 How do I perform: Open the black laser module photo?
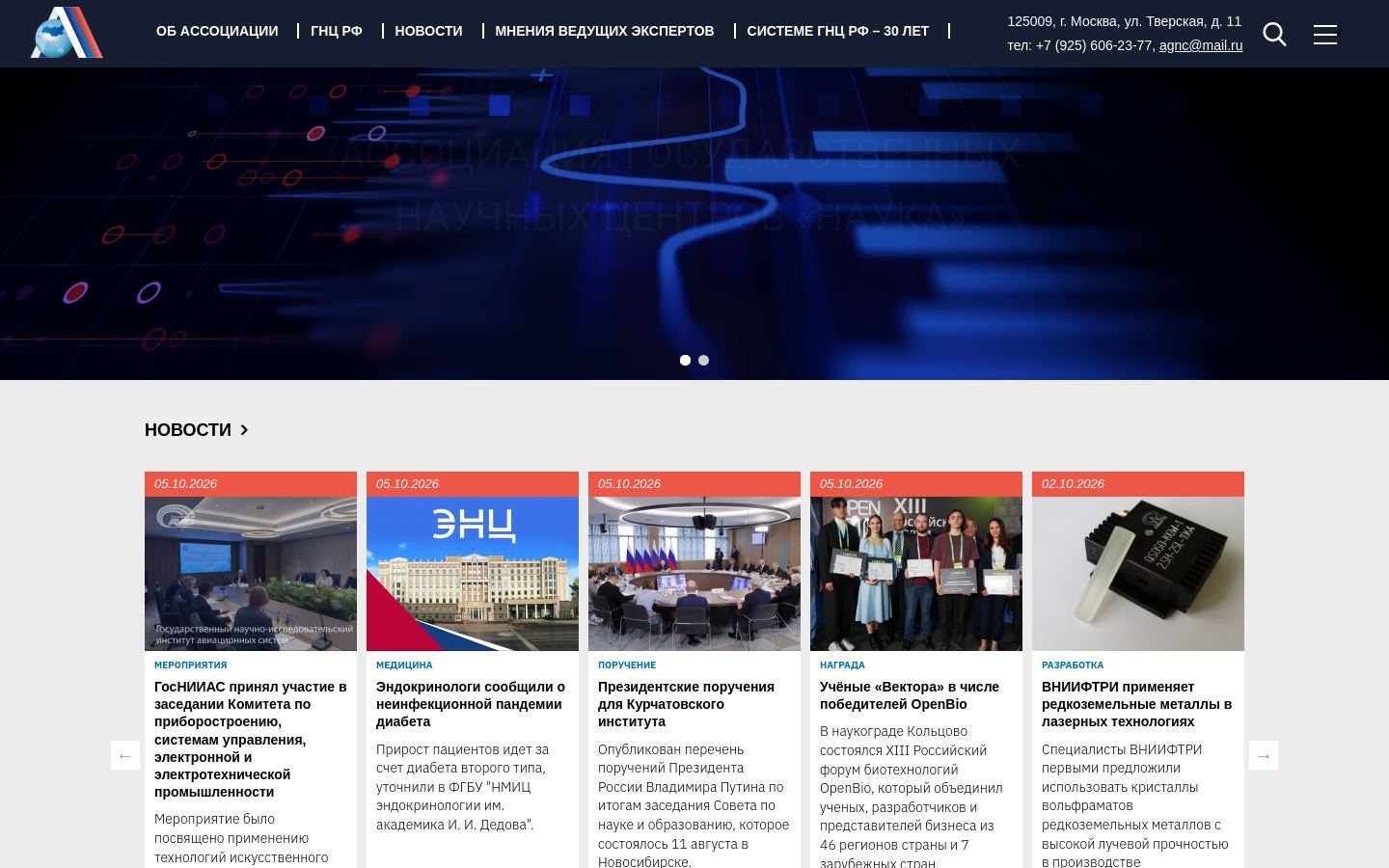coord(1138,574)
